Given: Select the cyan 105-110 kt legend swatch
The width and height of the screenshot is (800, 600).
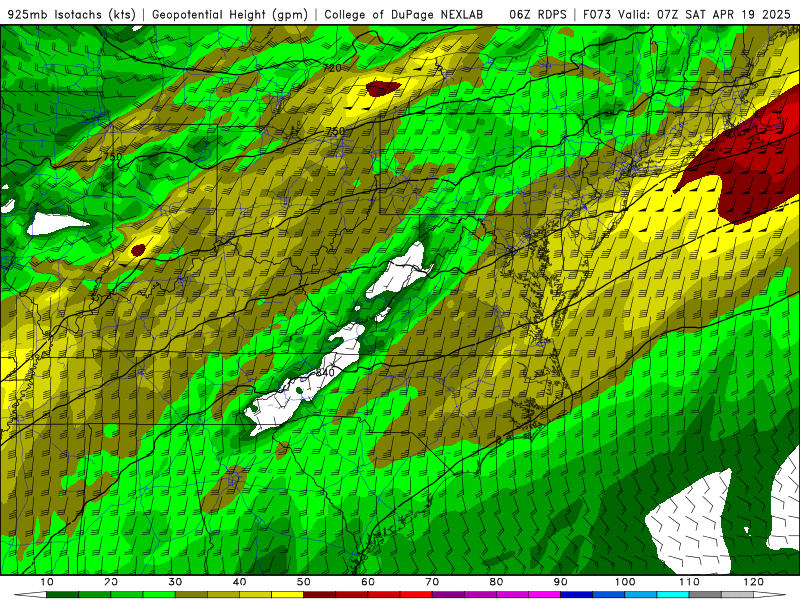Looking at the screenshot, I should point(673,595).
